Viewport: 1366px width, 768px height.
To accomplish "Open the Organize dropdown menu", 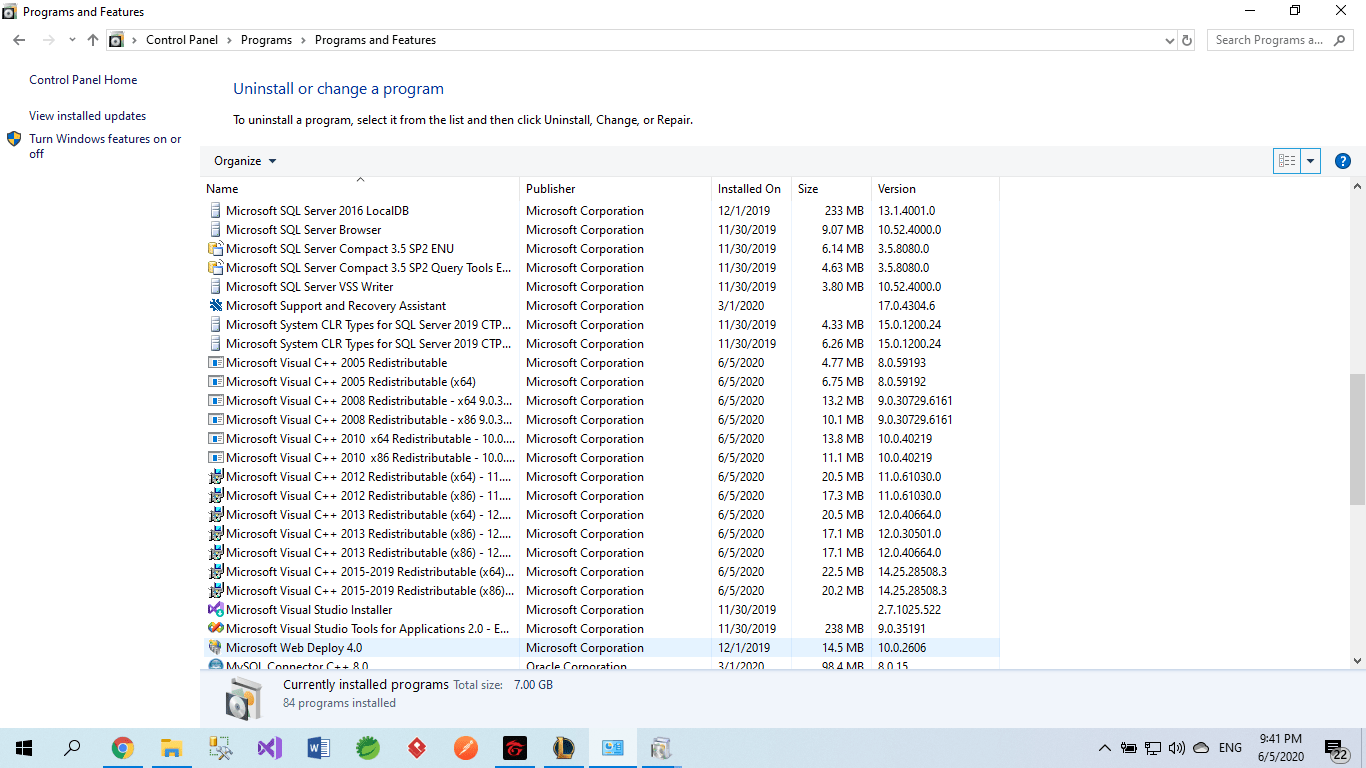I will tap(245, 161).
